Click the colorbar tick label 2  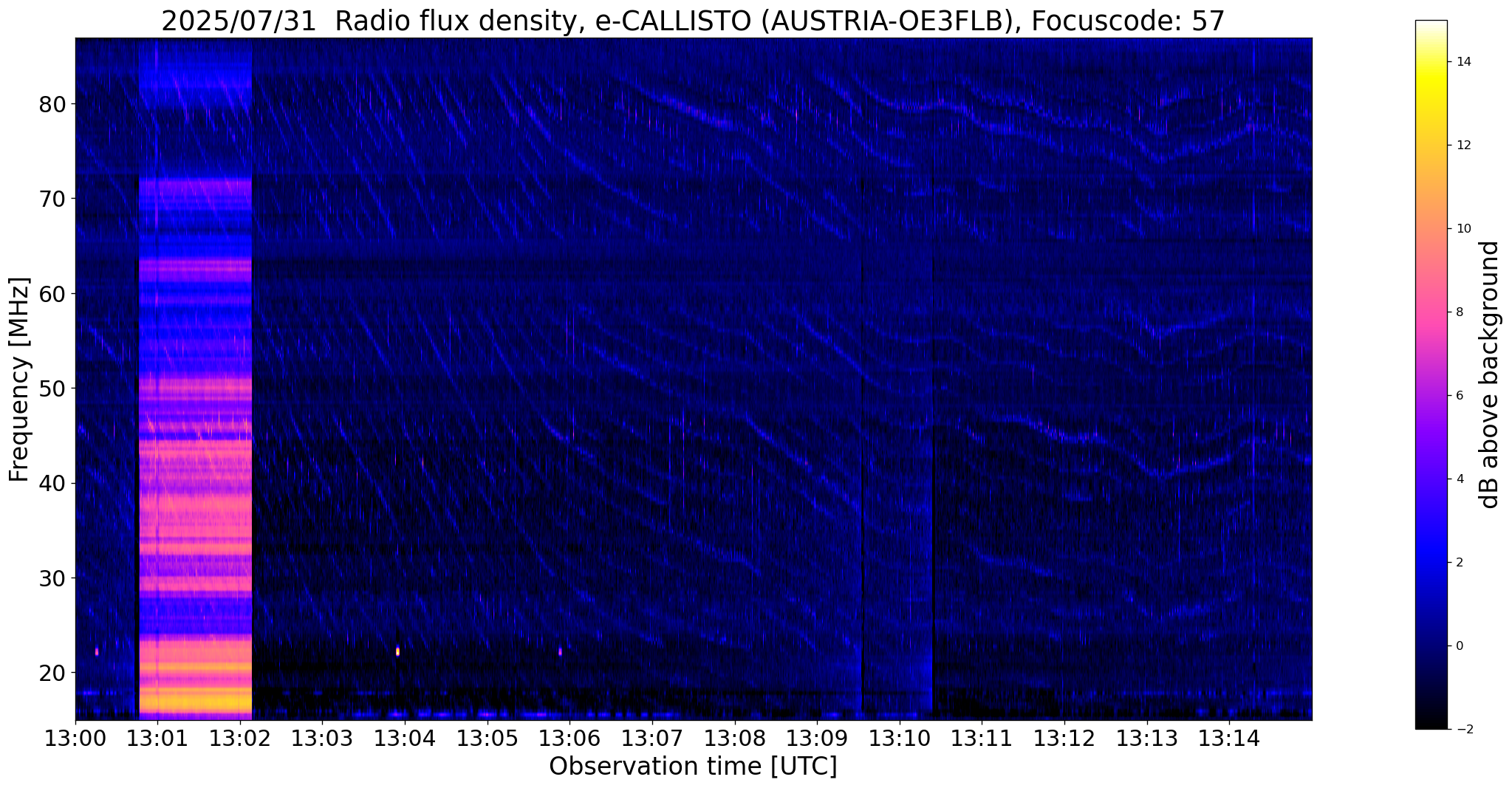point(1458,563)
